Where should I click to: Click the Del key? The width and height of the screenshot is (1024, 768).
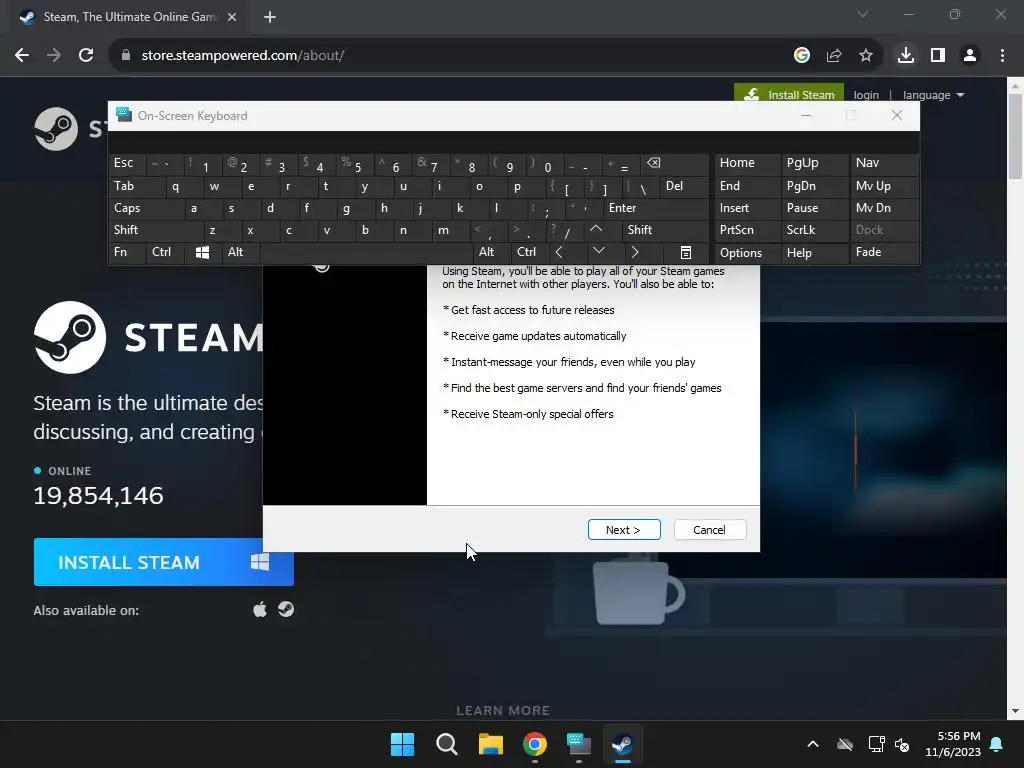(x=684, y=186)
